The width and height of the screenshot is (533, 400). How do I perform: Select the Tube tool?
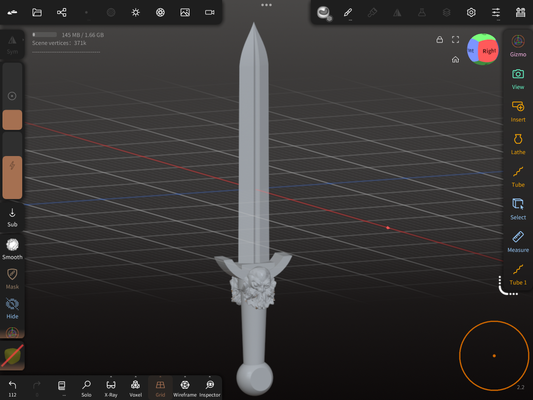coord(518,177)
